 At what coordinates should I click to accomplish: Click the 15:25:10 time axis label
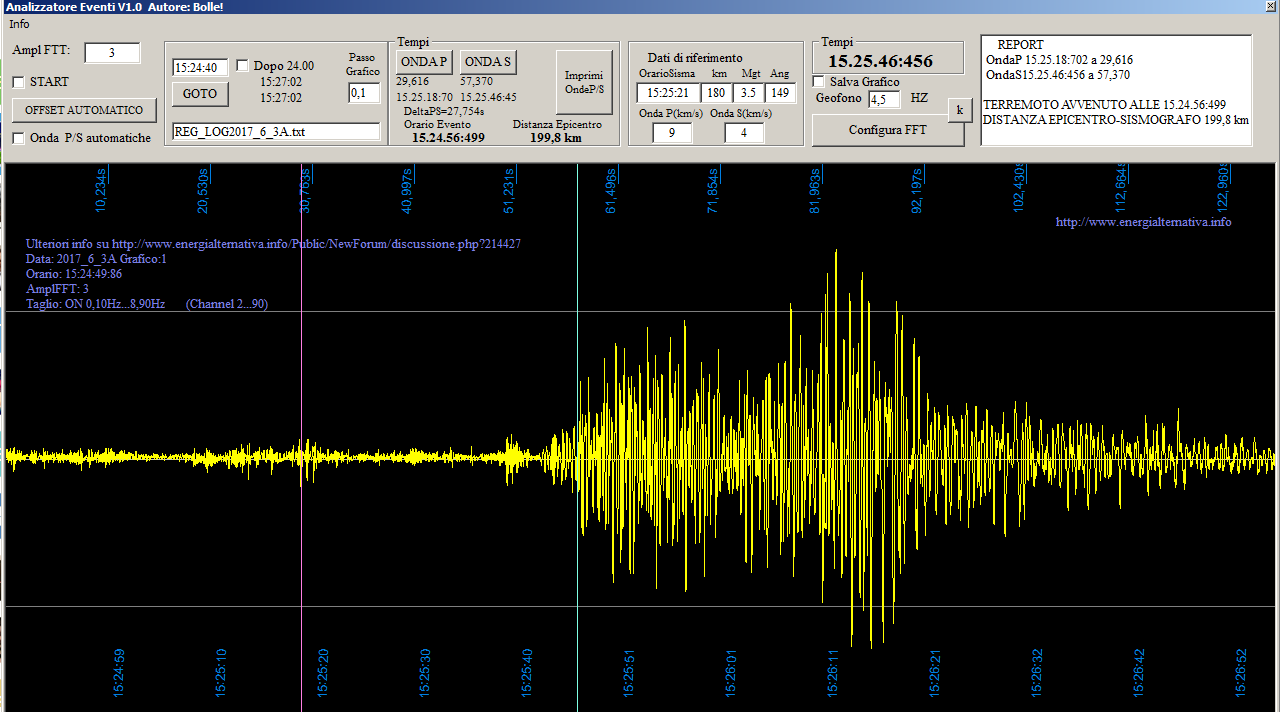click(x=221, y=672)
